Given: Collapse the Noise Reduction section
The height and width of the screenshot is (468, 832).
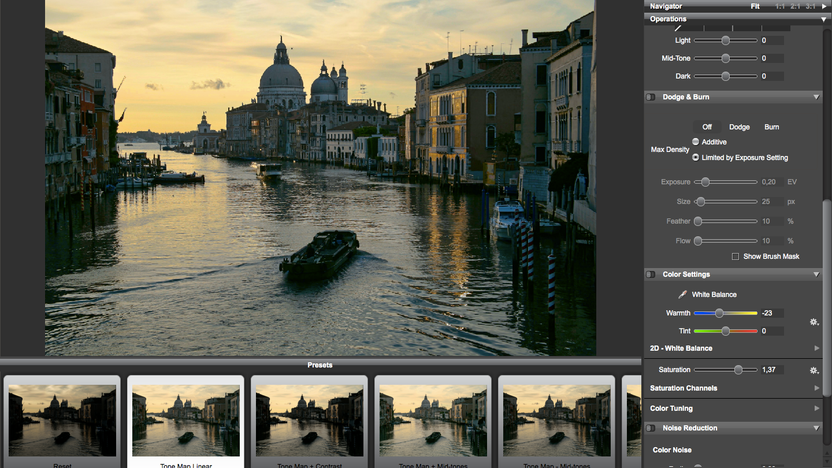Looking at the screenshot, I should click(816, 428).
